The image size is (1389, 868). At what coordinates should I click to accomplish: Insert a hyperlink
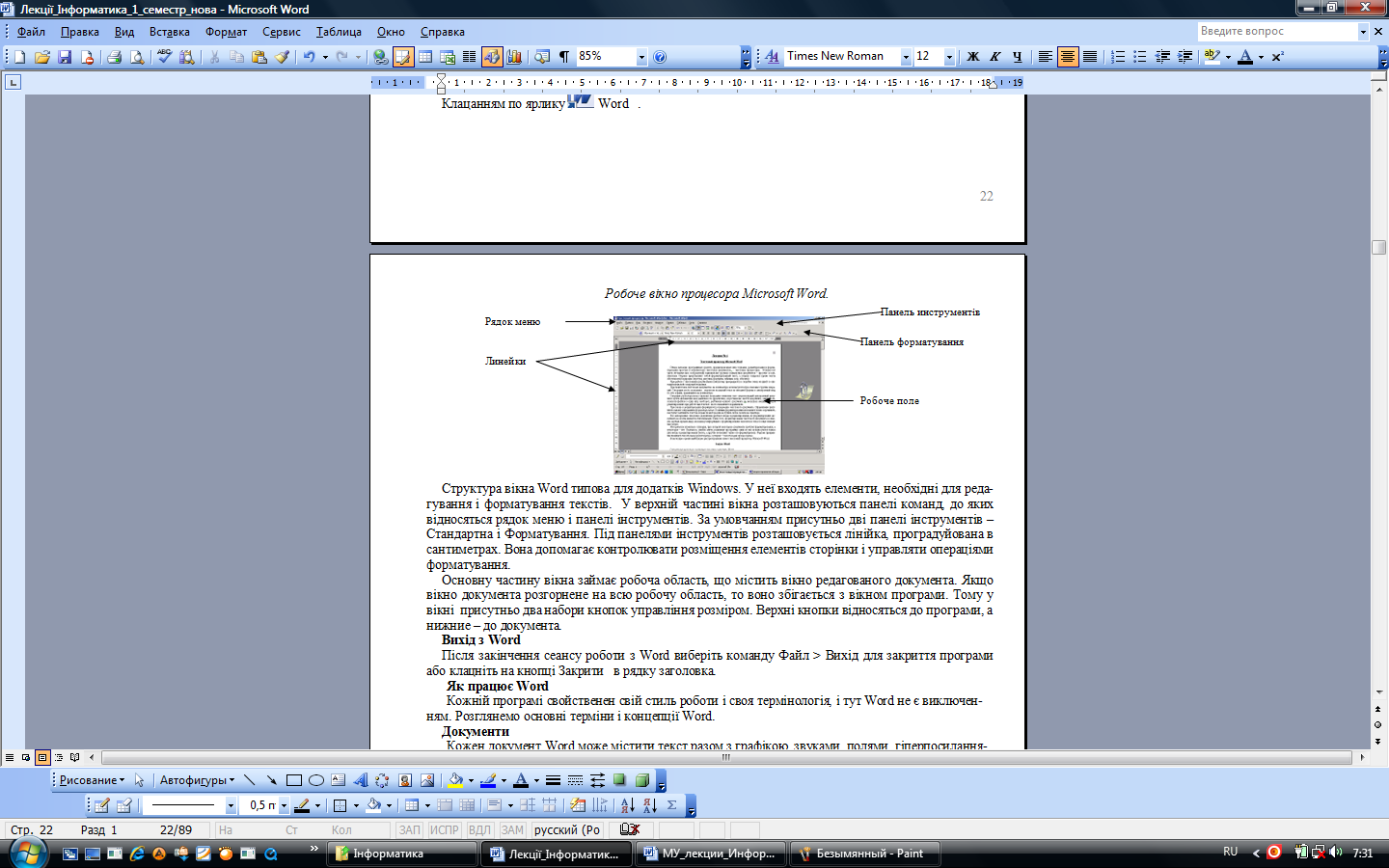(x=381, y=57)
